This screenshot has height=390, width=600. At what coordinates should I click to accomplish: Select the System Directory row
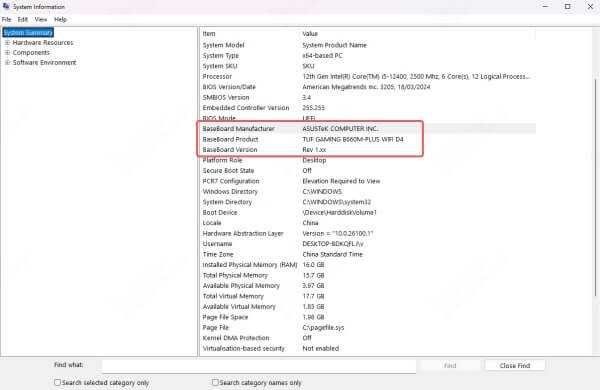coord(368,202)
